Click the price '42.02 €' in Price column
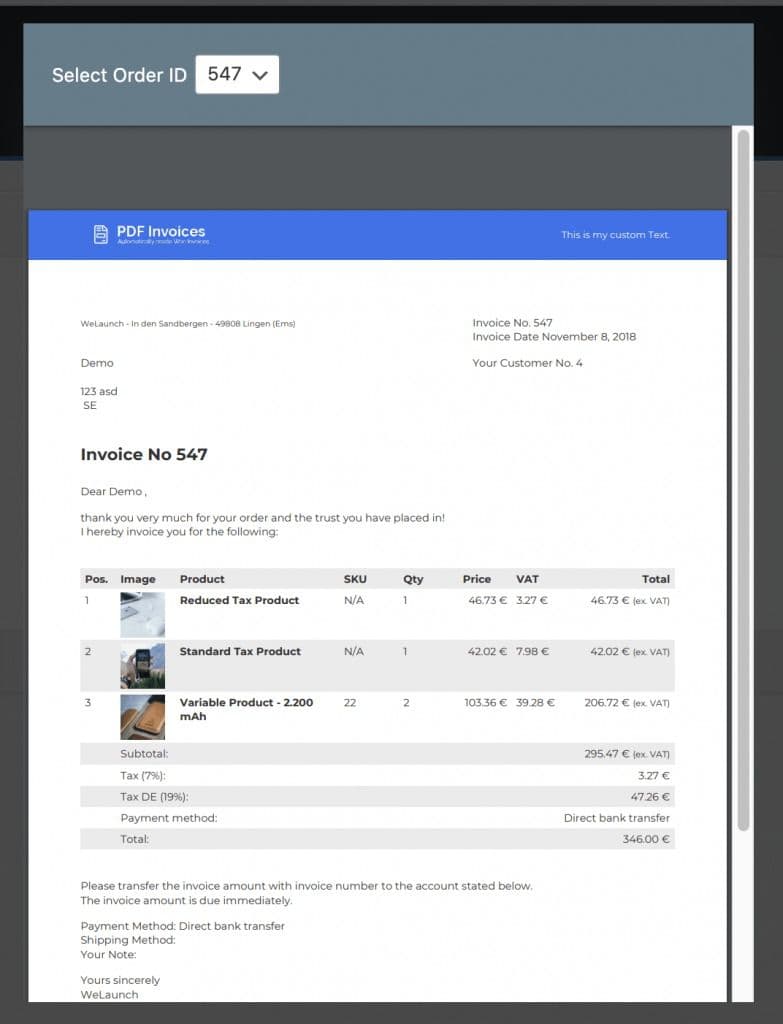Viewport: 783px width, 1024px height. point(487,651)
